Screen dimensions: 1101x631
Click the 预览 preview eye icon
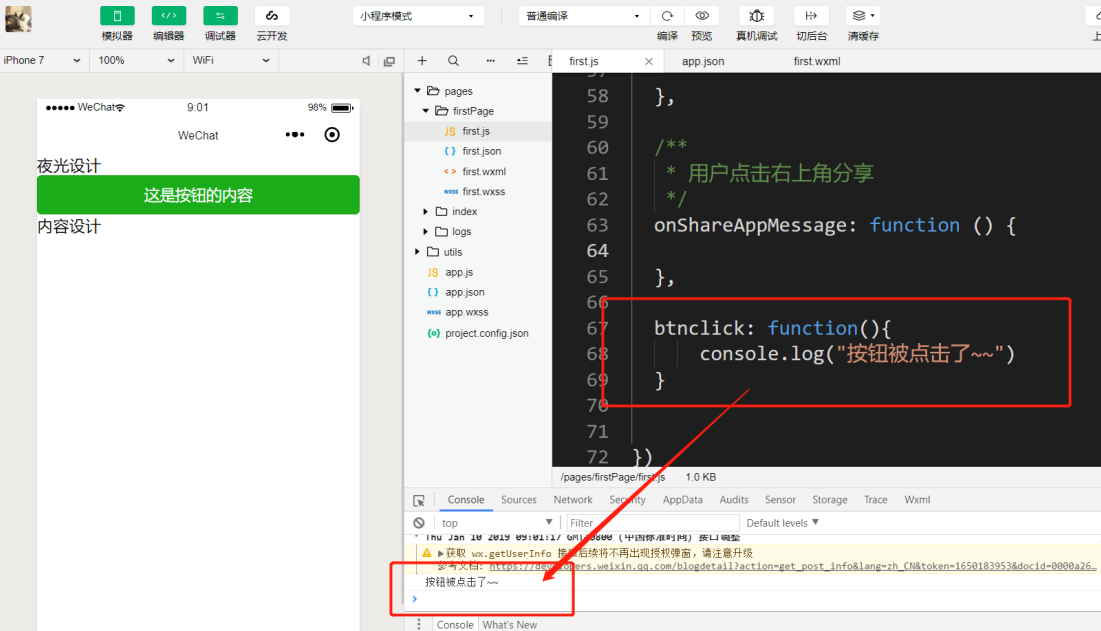tap(701, 15)
